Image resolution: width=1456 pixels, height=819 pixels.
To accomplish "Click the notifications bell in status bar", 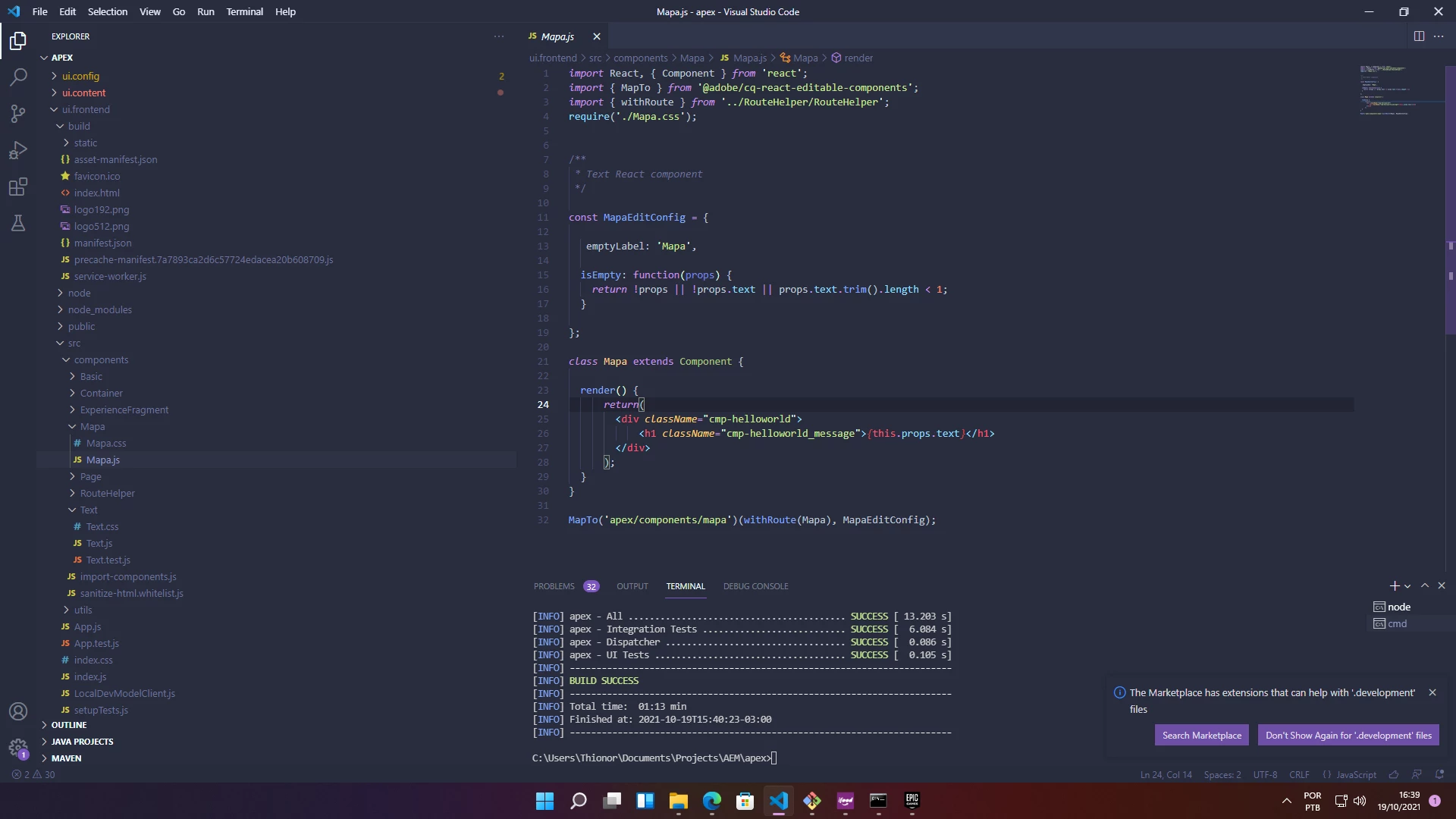I will [1439, 774].
